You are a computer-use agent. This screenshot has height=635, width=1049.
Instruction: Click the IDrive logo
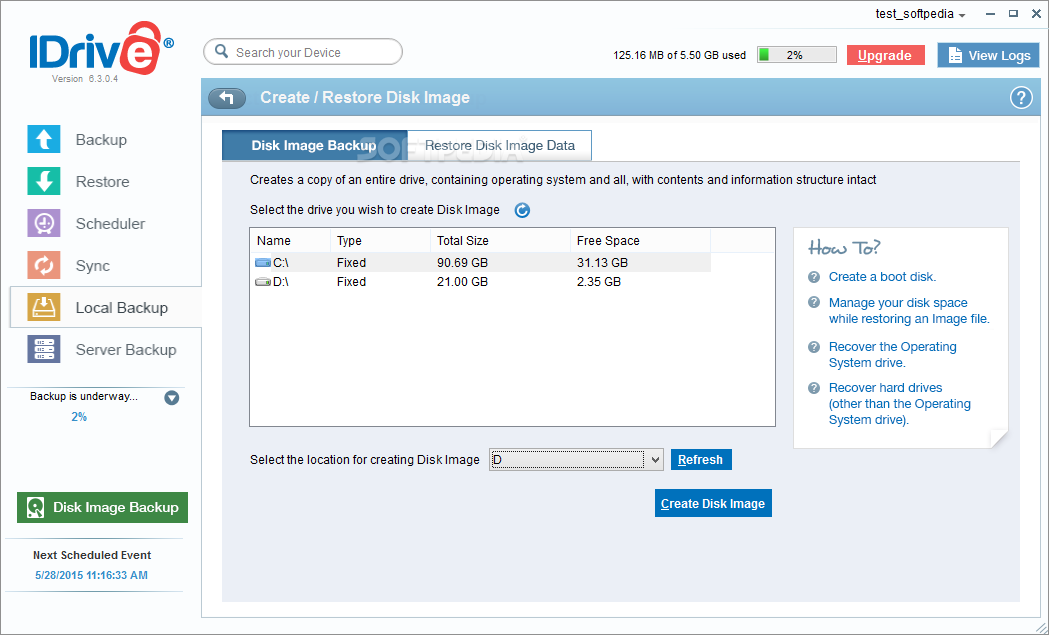(102, 48)
